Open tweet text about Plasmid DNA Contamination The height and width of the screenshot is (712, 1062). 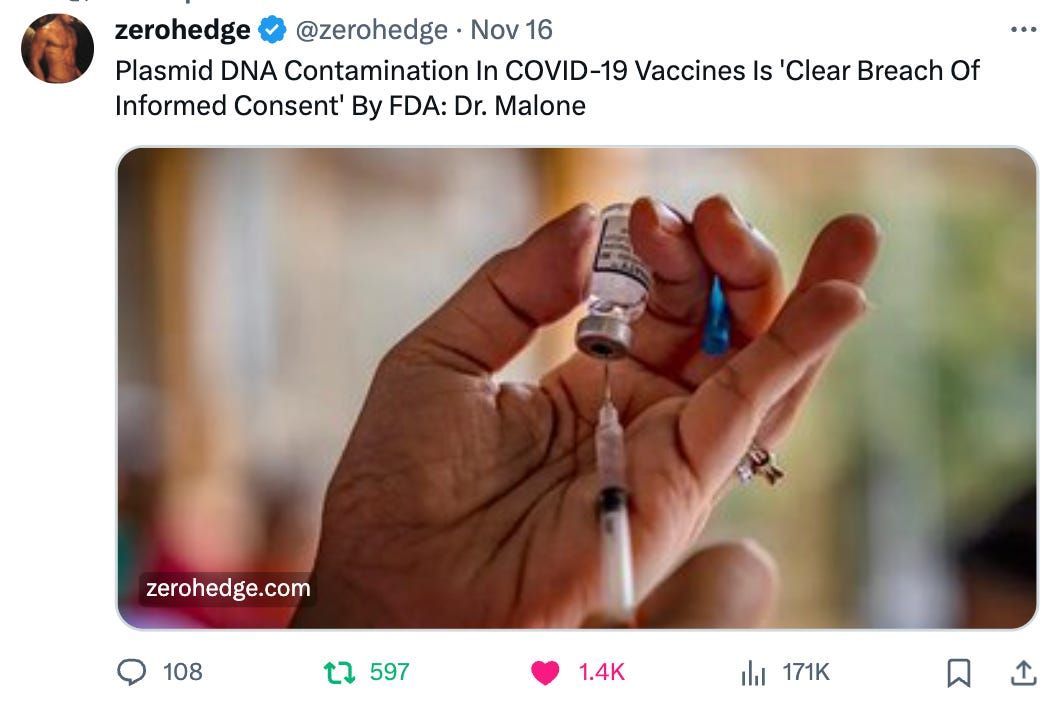pos(547,88)
